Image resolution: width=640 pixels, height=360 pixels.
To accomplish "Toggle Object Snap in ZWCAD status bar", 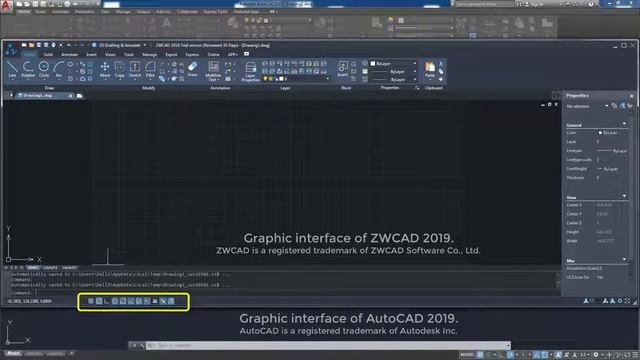I will [123, 301].
